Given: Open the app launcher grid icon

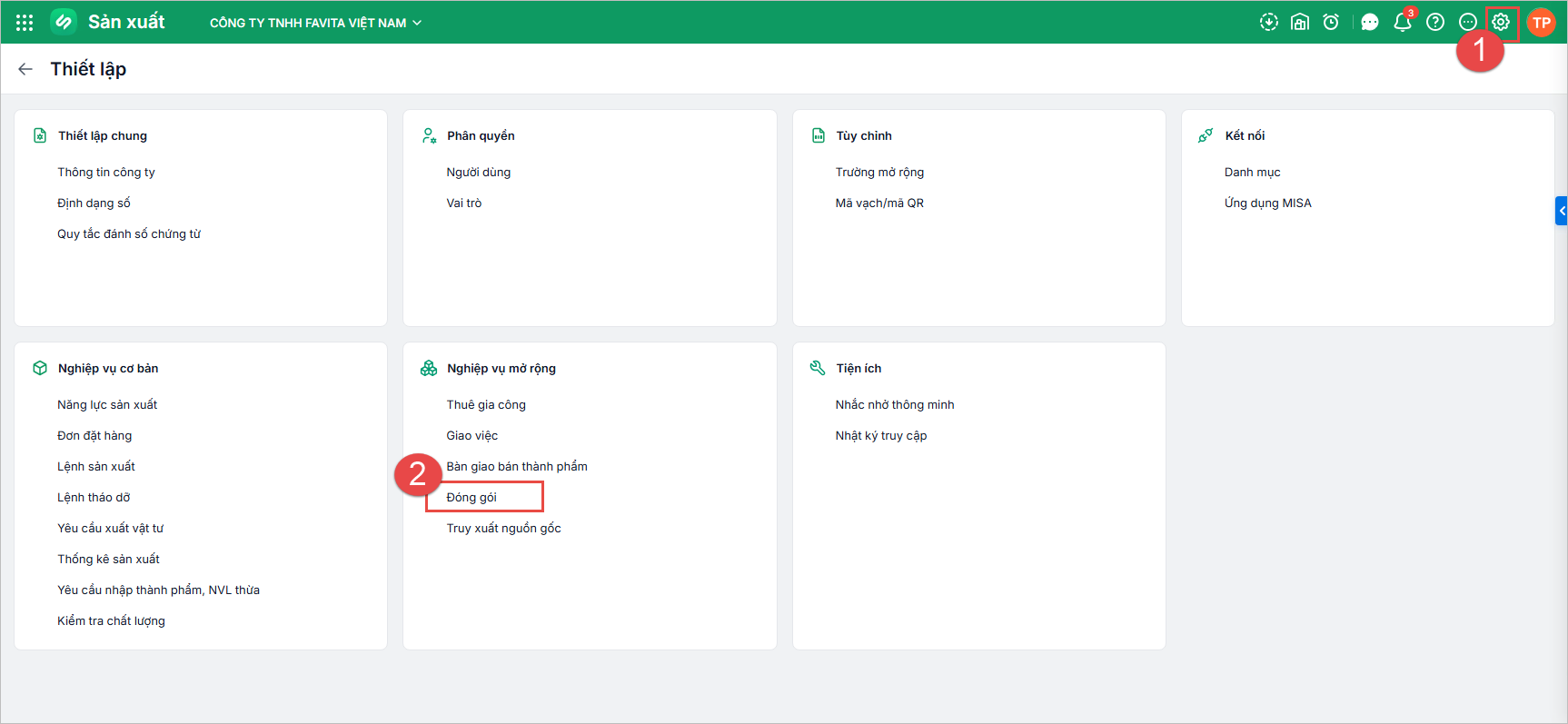Looking at the screenshot, I should [x=25, y=23].
